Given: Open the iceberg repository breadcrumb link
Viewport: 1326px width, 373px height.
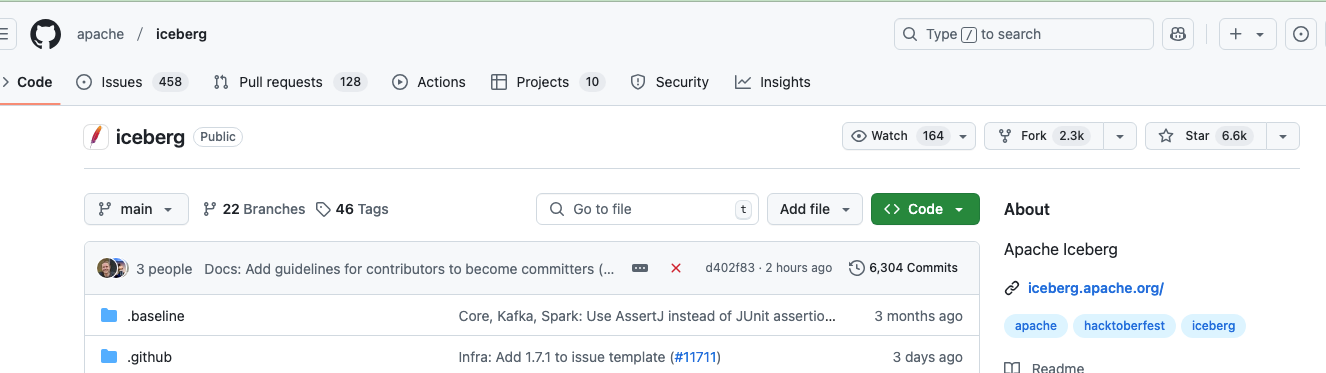Looking at the screenshot, I should click(x=181, y=34).
